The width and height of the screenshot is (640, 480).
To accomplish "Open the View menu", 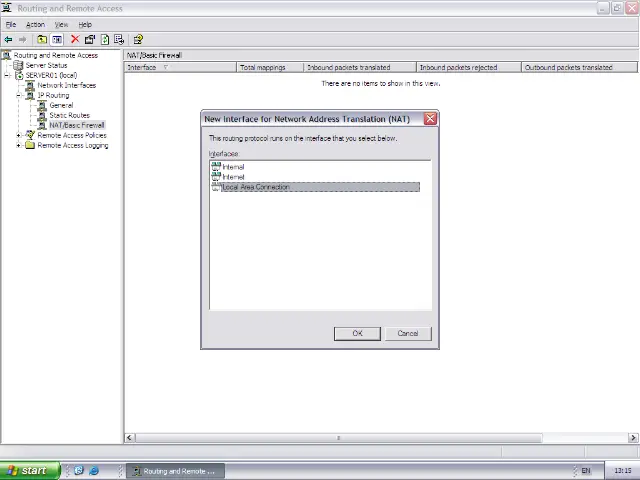I will tap(62, 24).
